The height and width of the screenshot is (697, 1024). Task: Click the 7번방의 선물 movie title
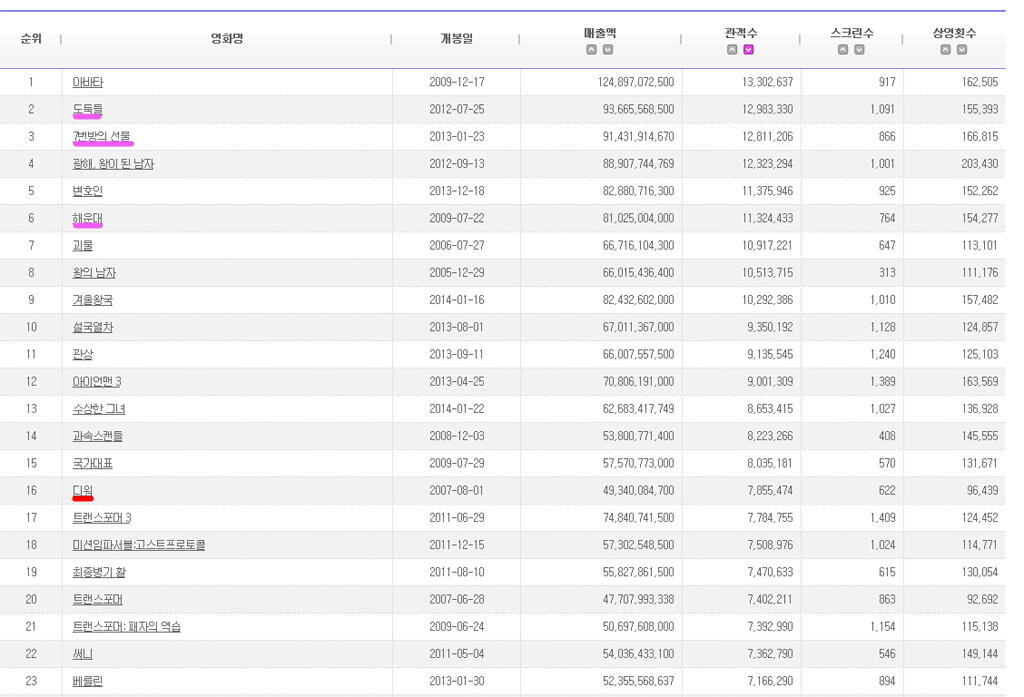coord(102,136)
